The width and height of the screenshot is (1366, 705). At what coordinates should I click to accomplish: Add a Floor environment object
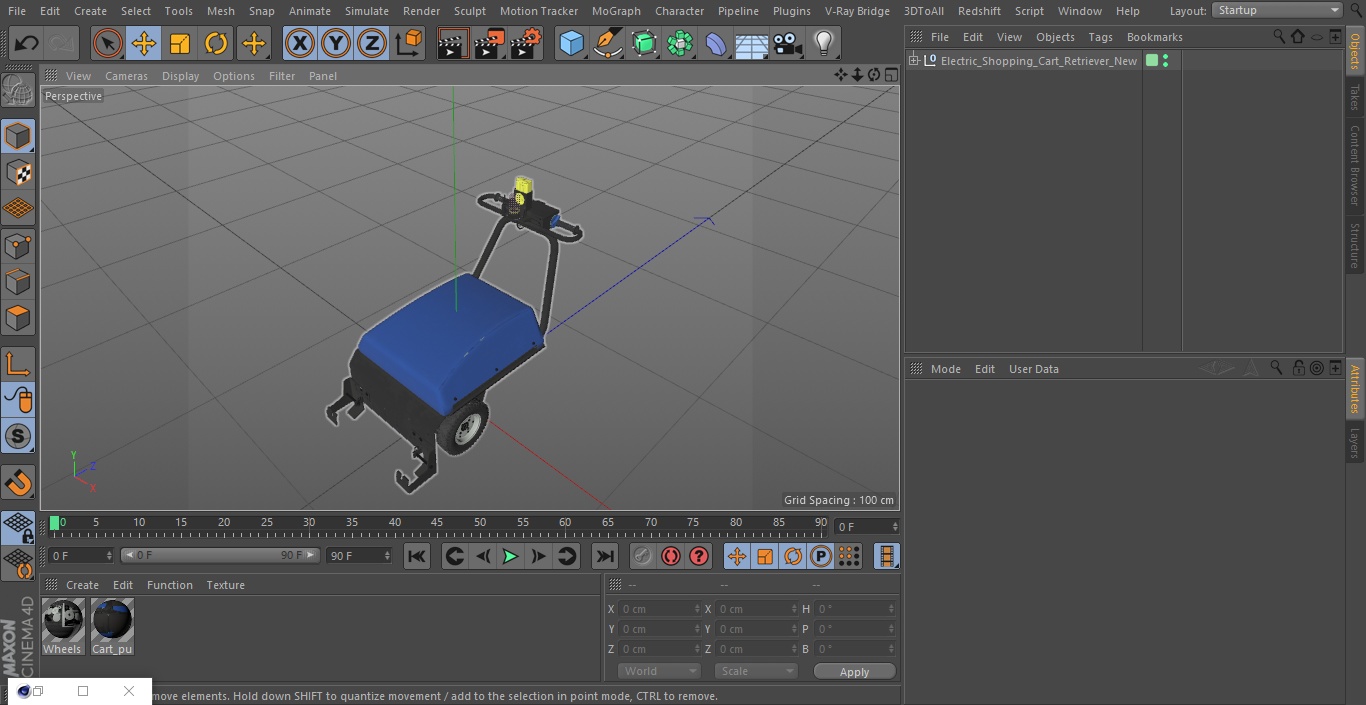point(752,43)
